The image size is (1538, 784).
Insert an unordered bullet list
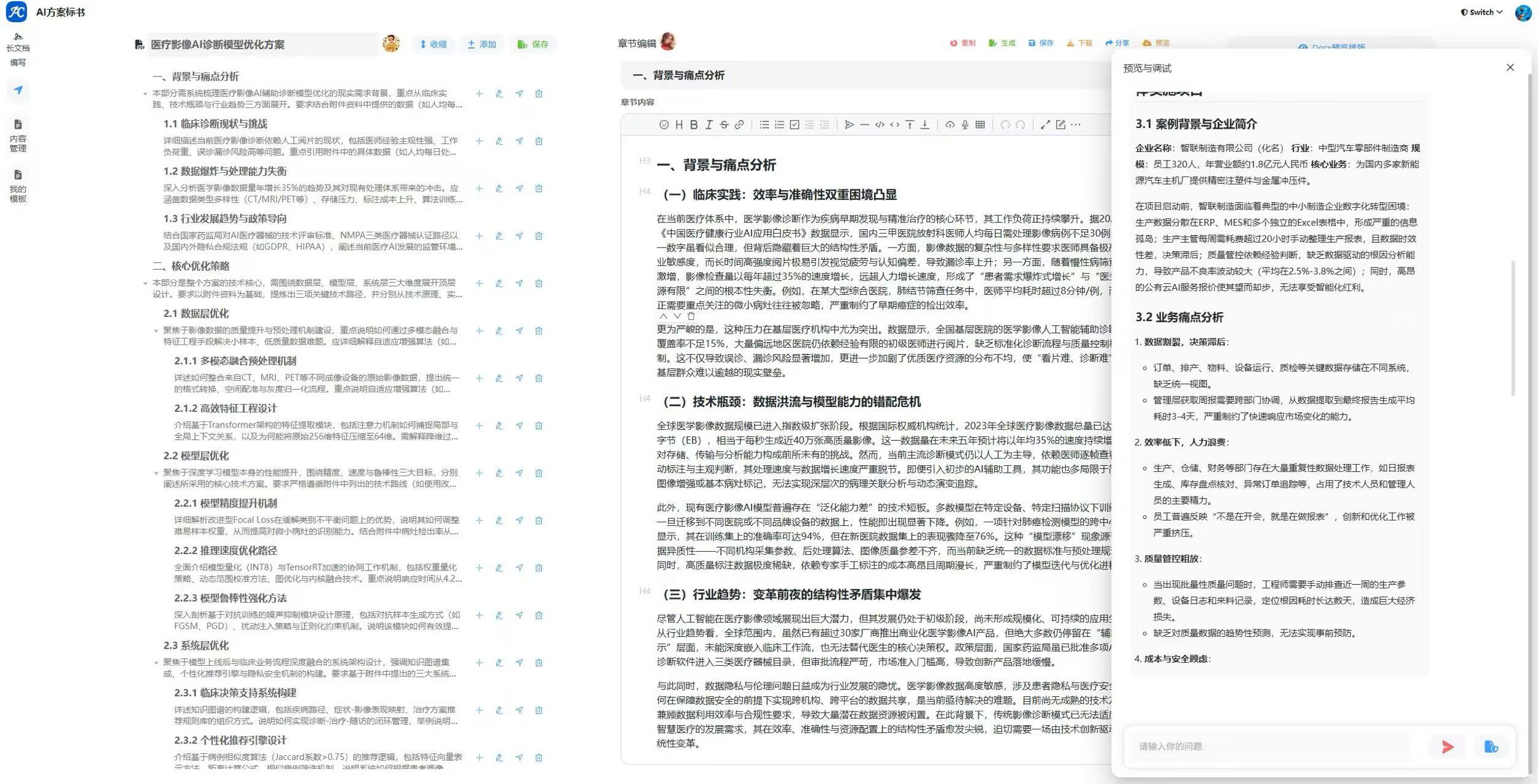click(x=764, y=124)
